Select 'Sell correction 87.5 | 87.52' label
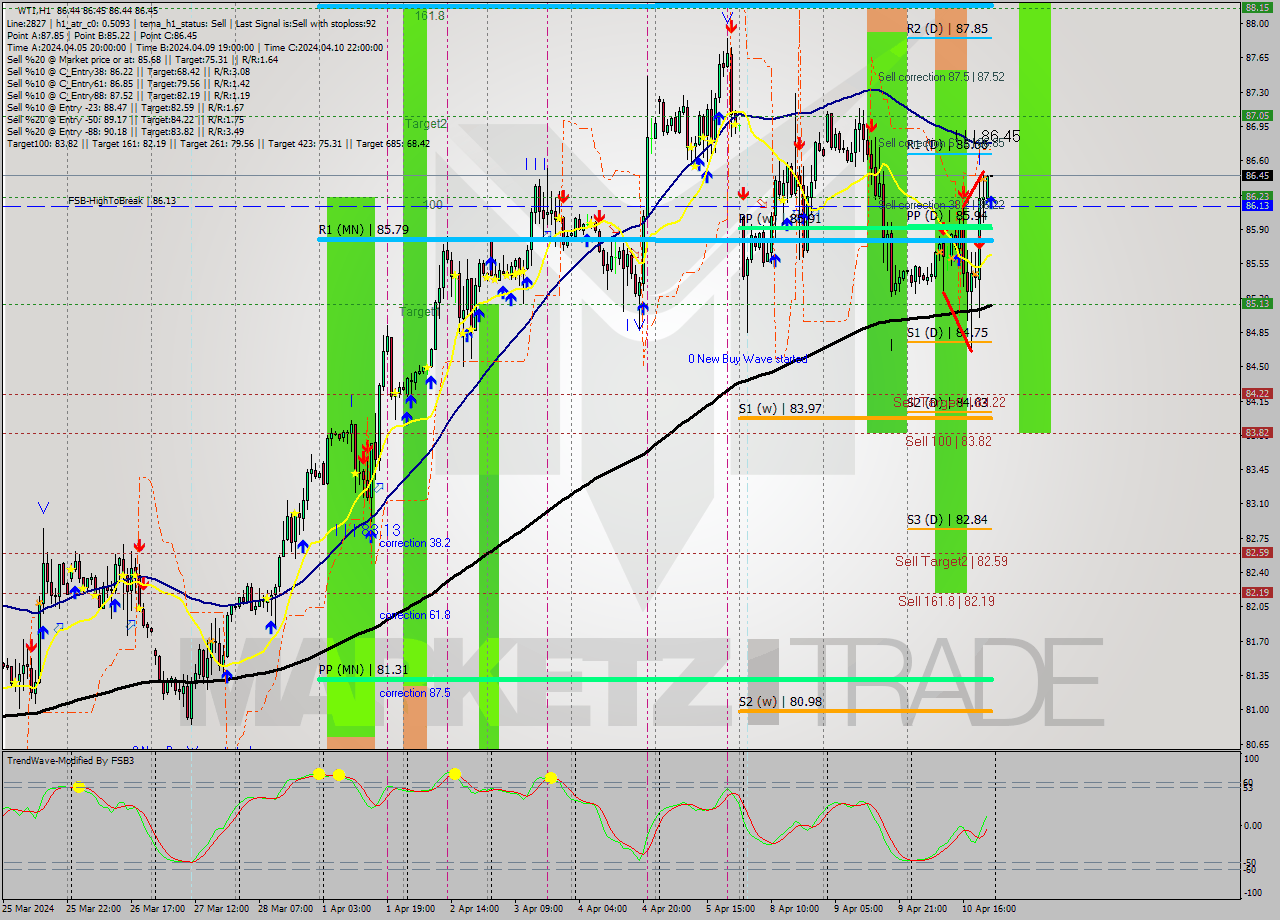The width and height of the screenshot is (1280, 920). click(941, 76)
